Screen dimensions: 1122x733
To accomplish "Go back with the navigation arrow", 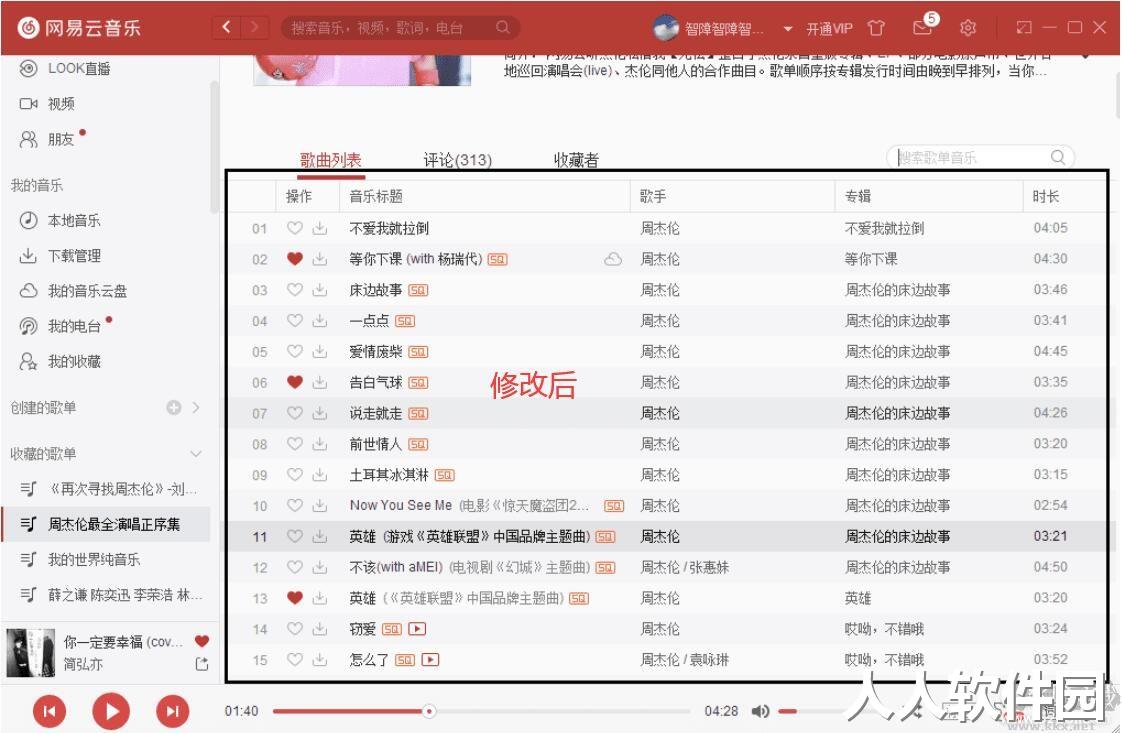I will pyautogui.click(x=227, y=27).
